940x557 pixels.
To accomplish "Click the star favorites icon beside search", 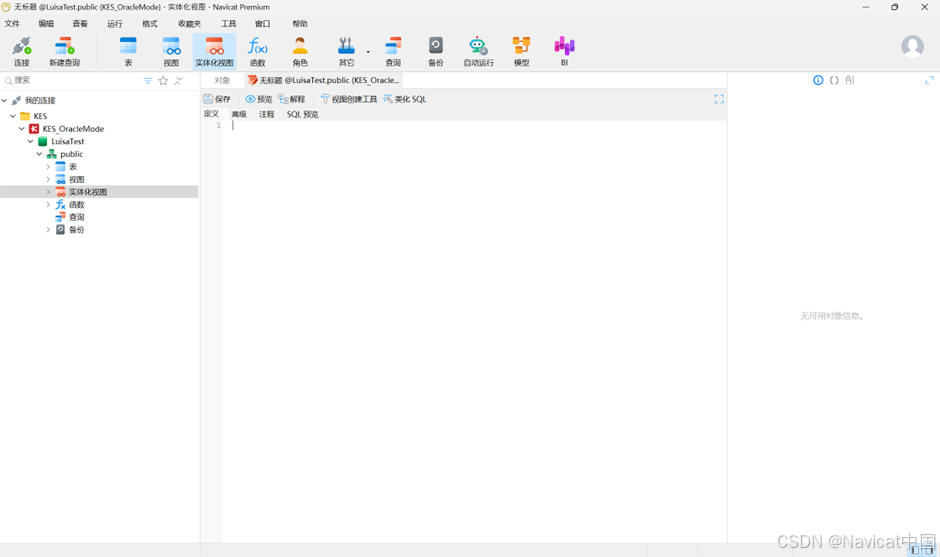I will coord(163,80).
